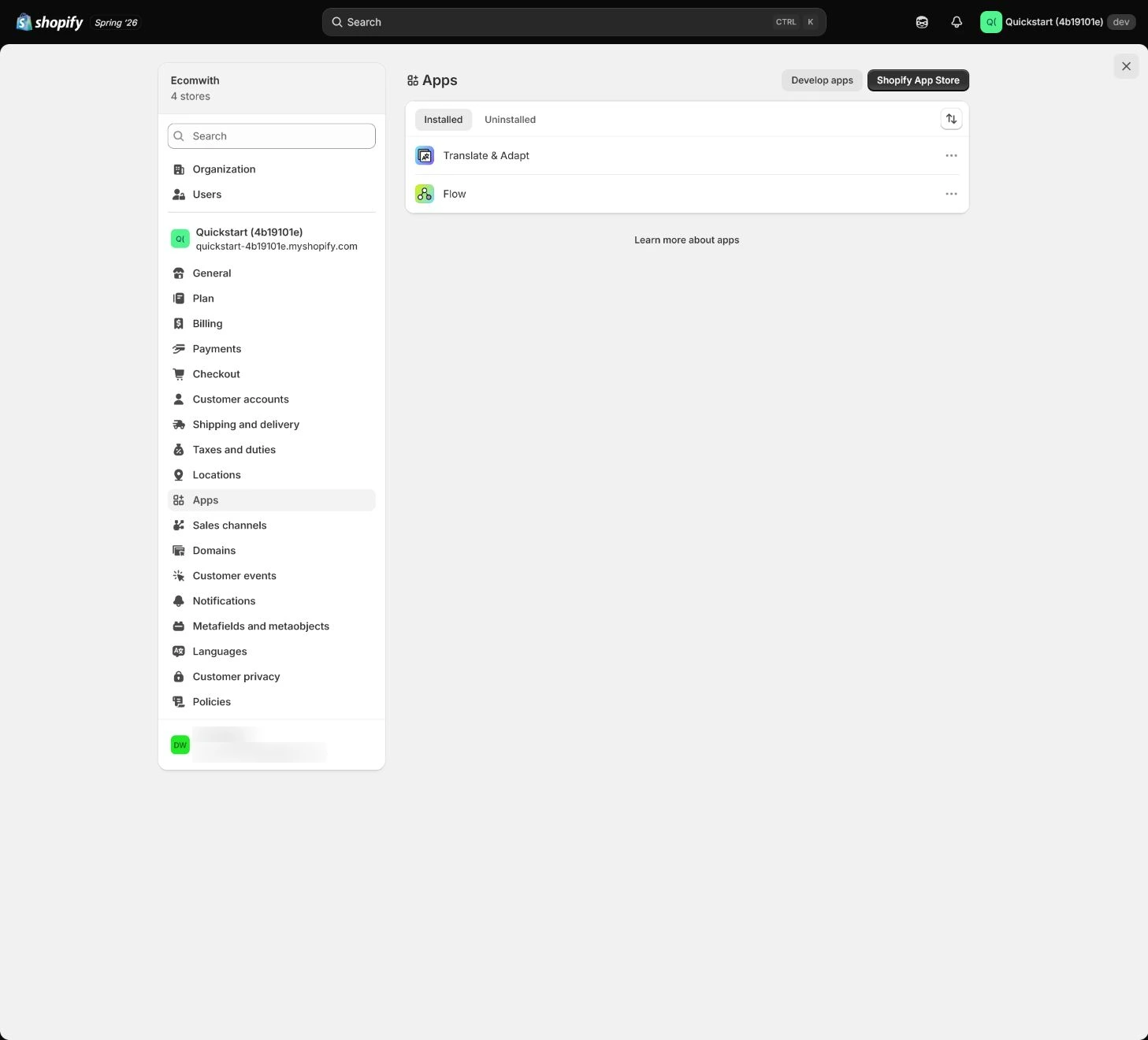Click the Ecomwith 4 stores header
1148x1040 pixels.
pos(272,88)
